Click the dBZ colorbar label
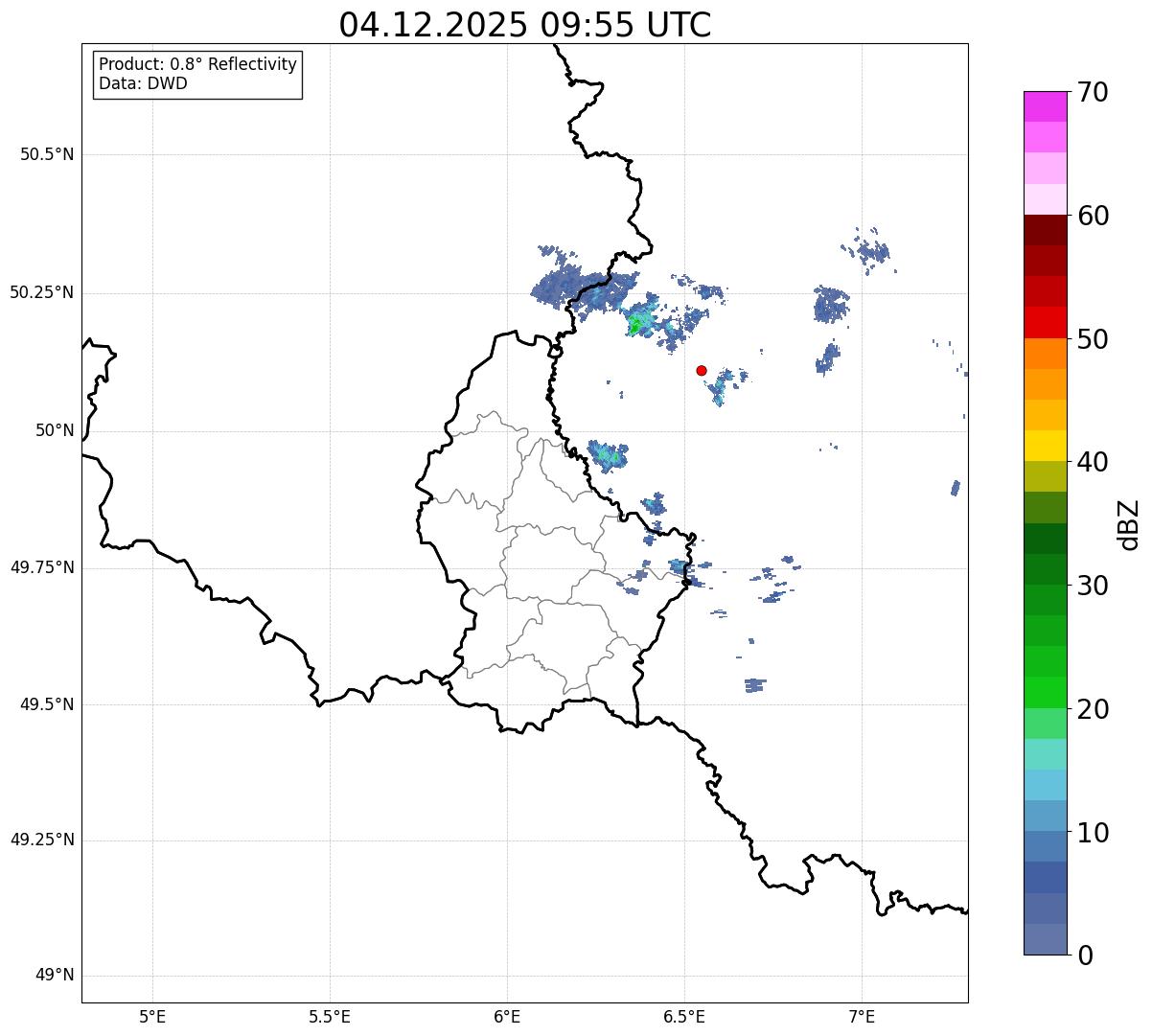1152x1036 pixels. coord(1129,523)
